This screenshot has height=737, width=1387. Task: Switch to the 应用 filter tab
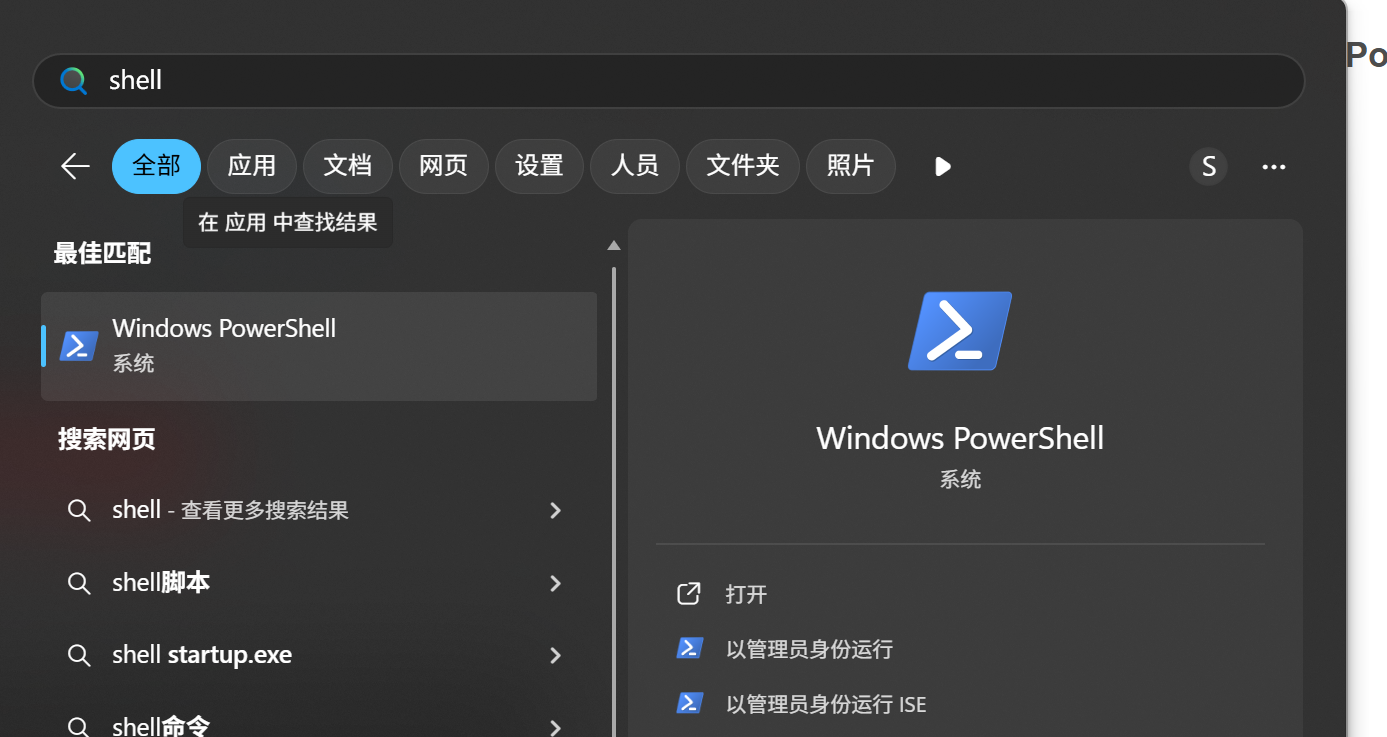[252, 166]
